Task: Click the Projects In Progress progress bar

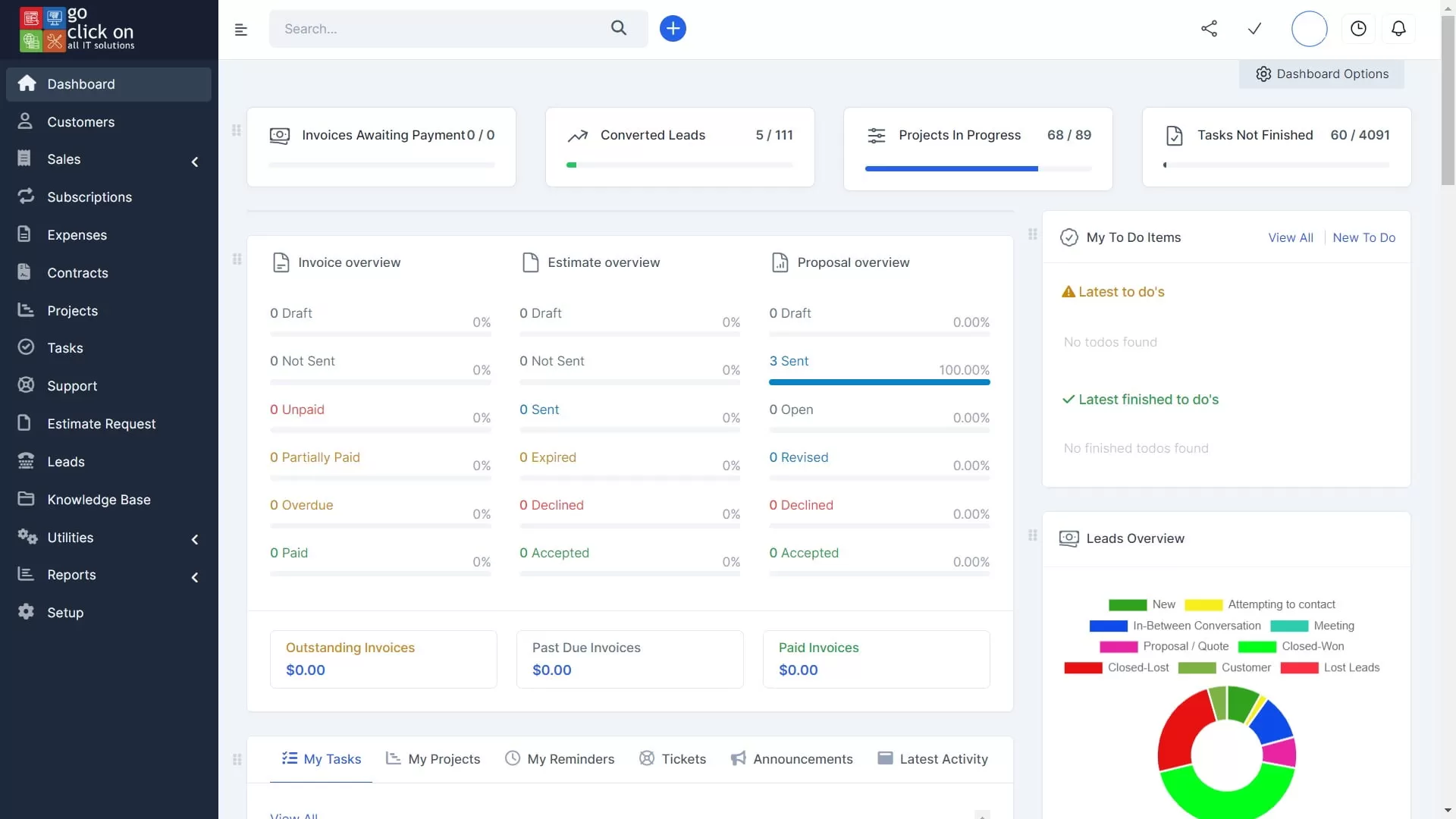Action: tap(977, 168)
